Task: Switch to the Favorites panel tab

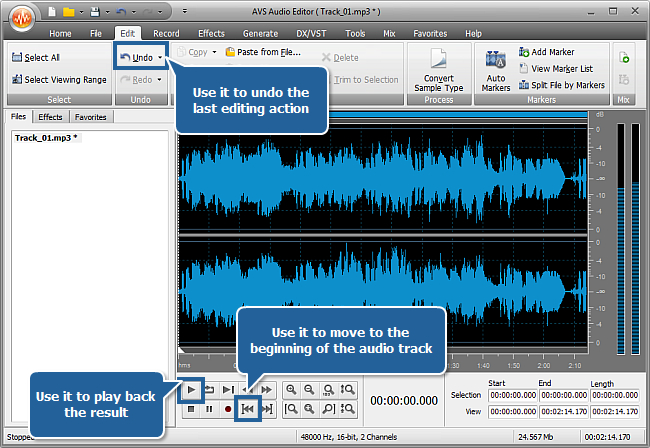Action: [91, 117]
